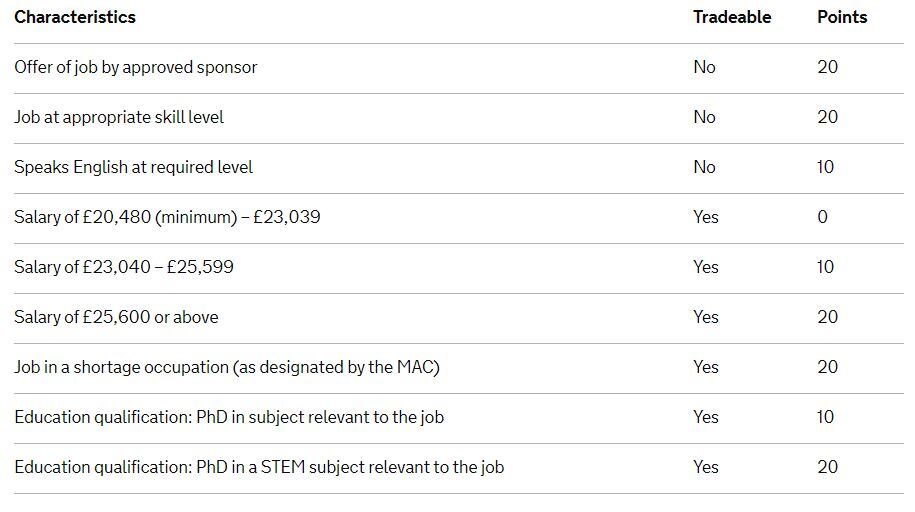Click 'Yes' in the shortage occupation row
Viewport: 915px width, 512px height.
(x=706, y=367)
